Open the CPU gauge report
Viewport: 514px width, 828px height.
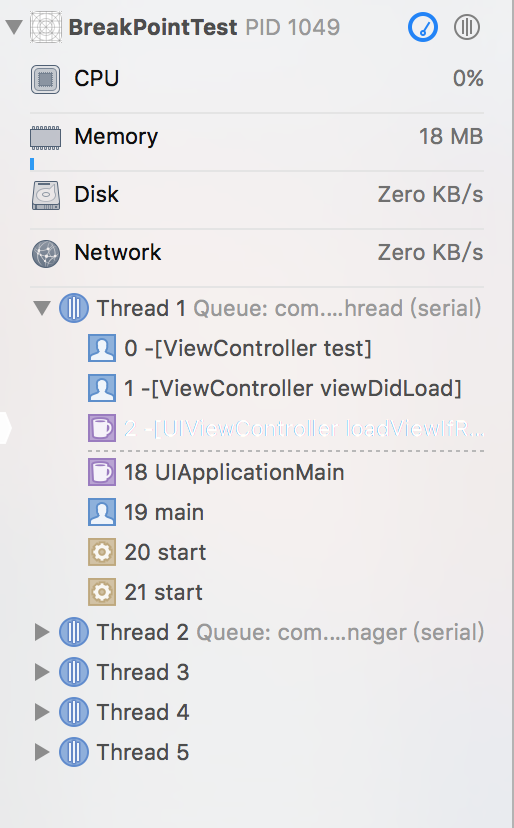(257, 79)
